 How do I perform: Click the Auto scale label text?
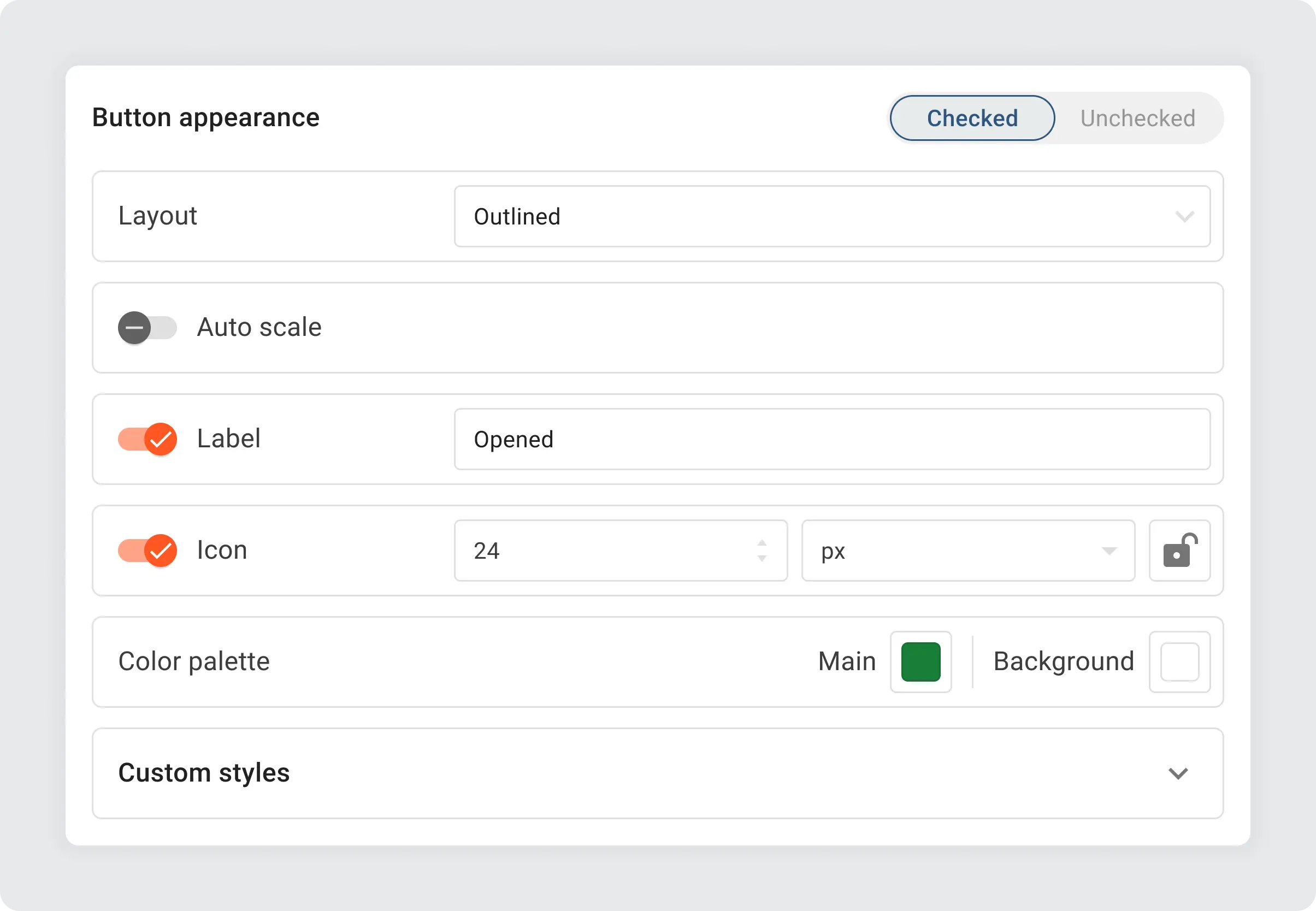[x=259, y=328]
